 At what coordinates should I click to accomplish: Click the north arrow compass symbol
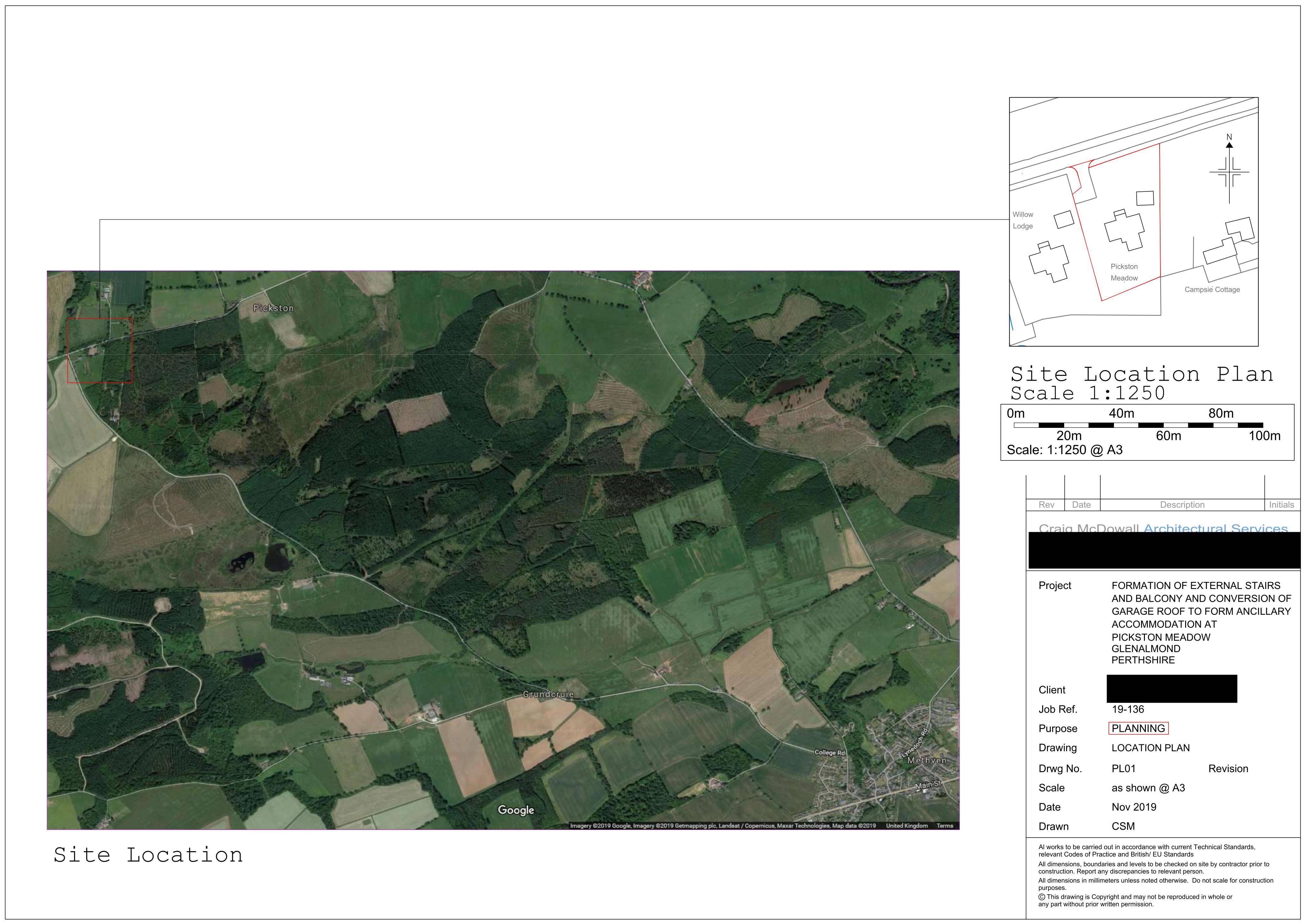click(1229, 169)
